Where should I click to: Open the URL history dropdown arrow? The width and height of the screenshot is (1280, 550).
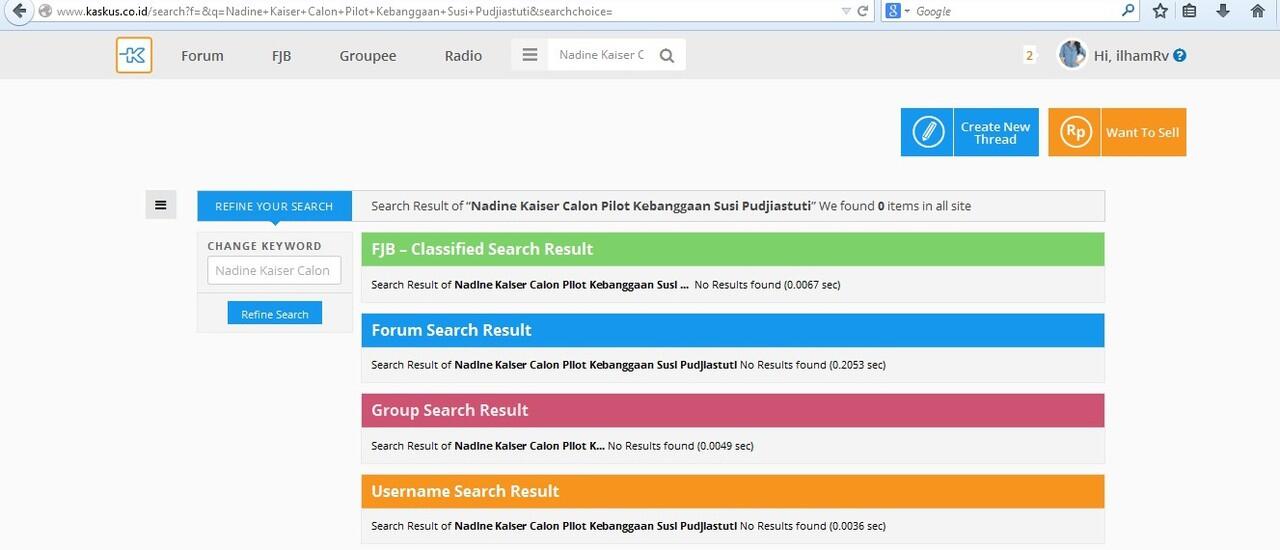point(846,11)
